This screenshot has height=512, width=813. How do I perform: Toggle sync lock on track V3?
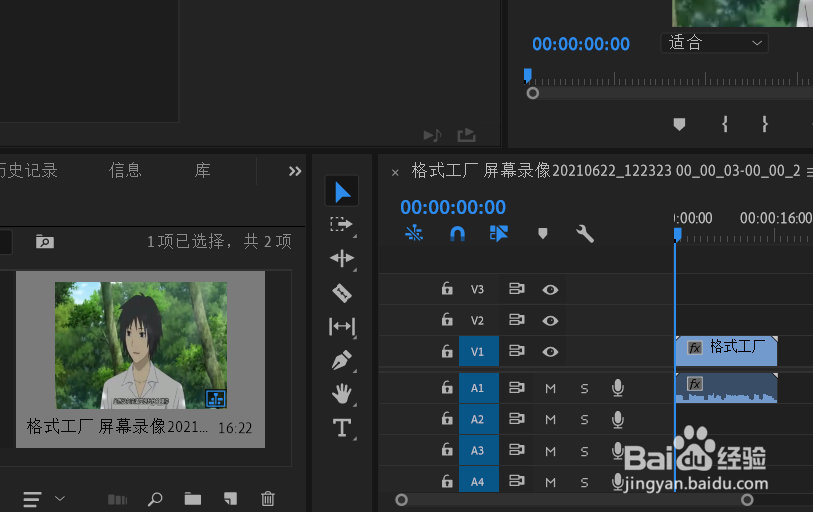click(516, 288)
